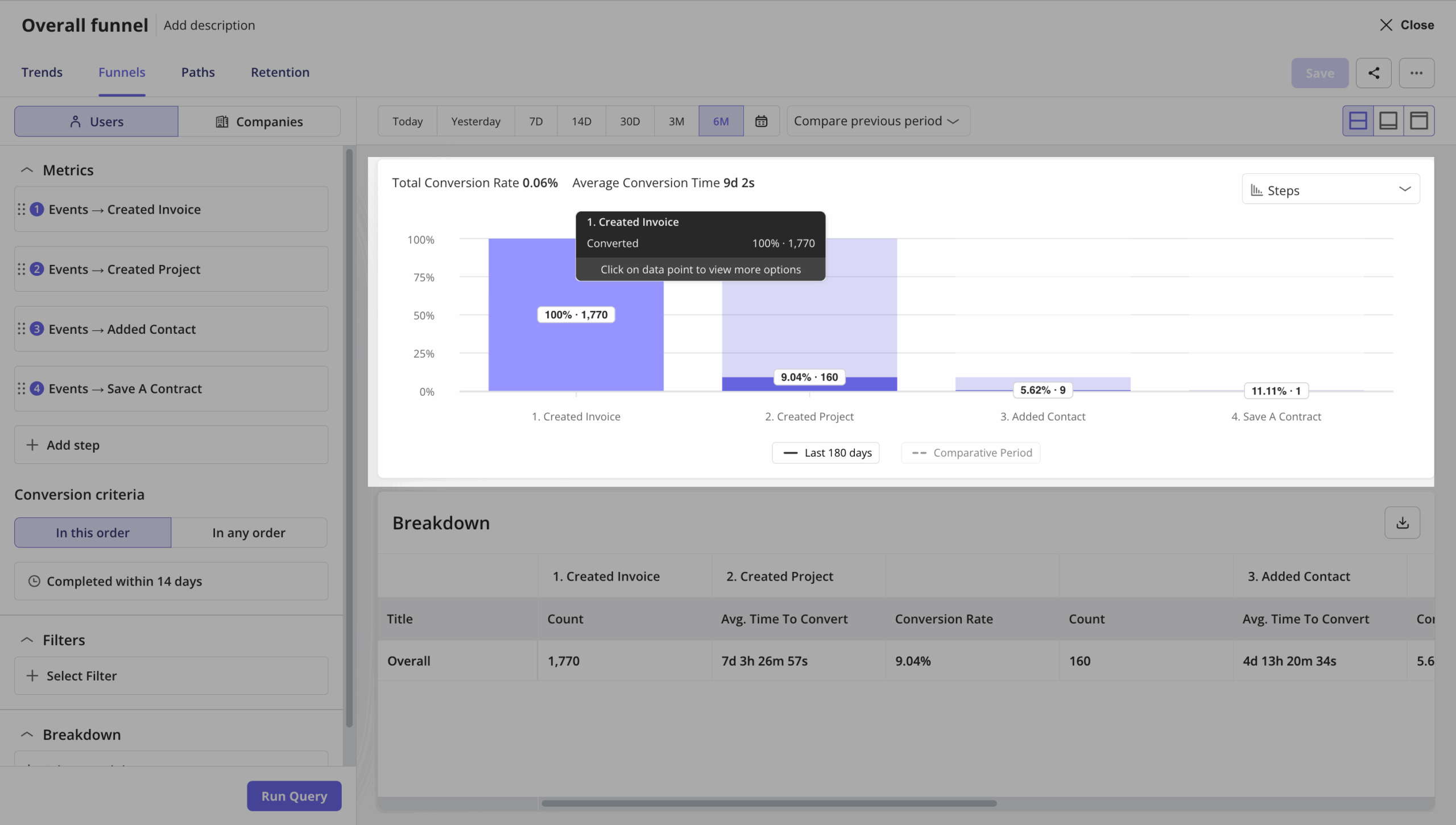Select the top panel layout view icon
1456x825 pixels.
click(1420, 120)
